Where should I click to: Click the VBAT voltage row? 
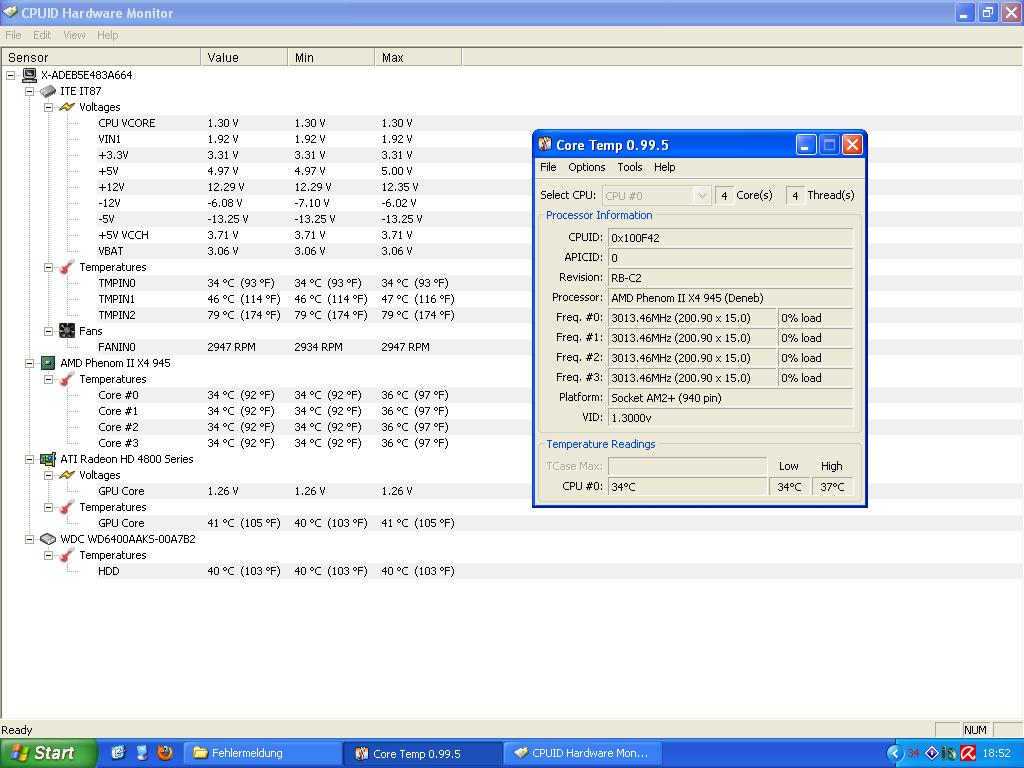(279, 251)
